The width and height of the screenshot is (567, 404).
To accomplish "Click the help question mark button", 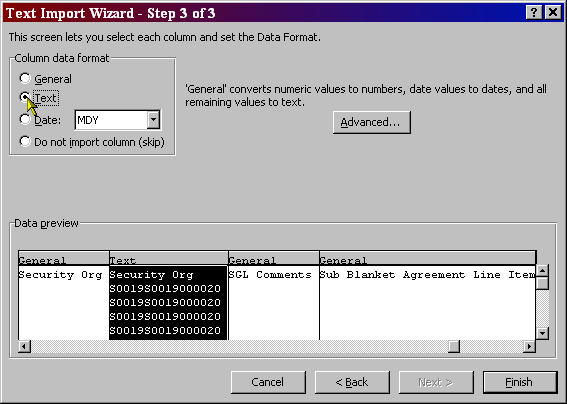I will (x=534, y=13).
